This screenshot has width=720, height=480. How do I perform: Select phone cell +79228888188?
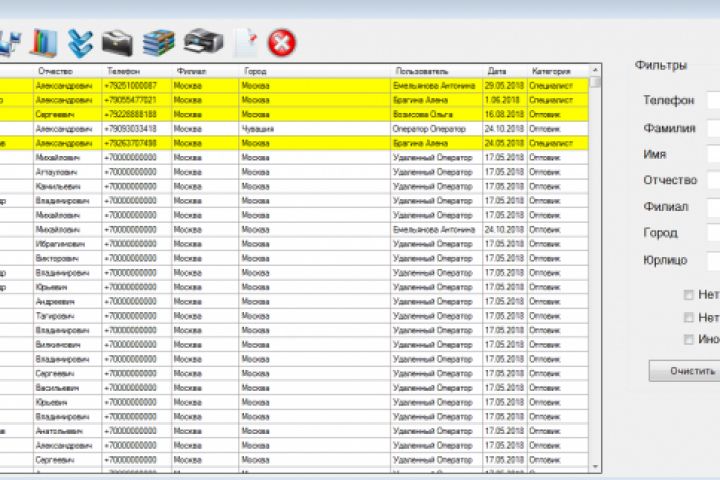tap(136, 114)
